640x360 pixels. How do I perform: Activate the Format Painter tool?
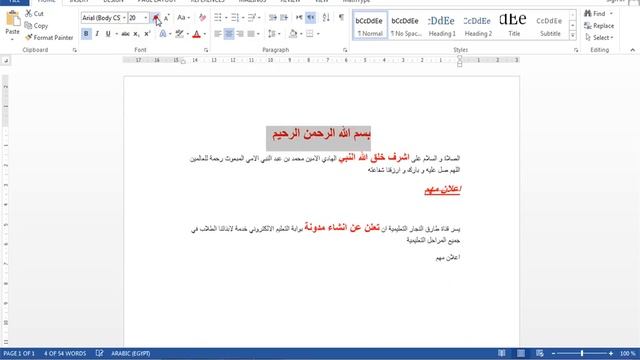tap(49, 38)
